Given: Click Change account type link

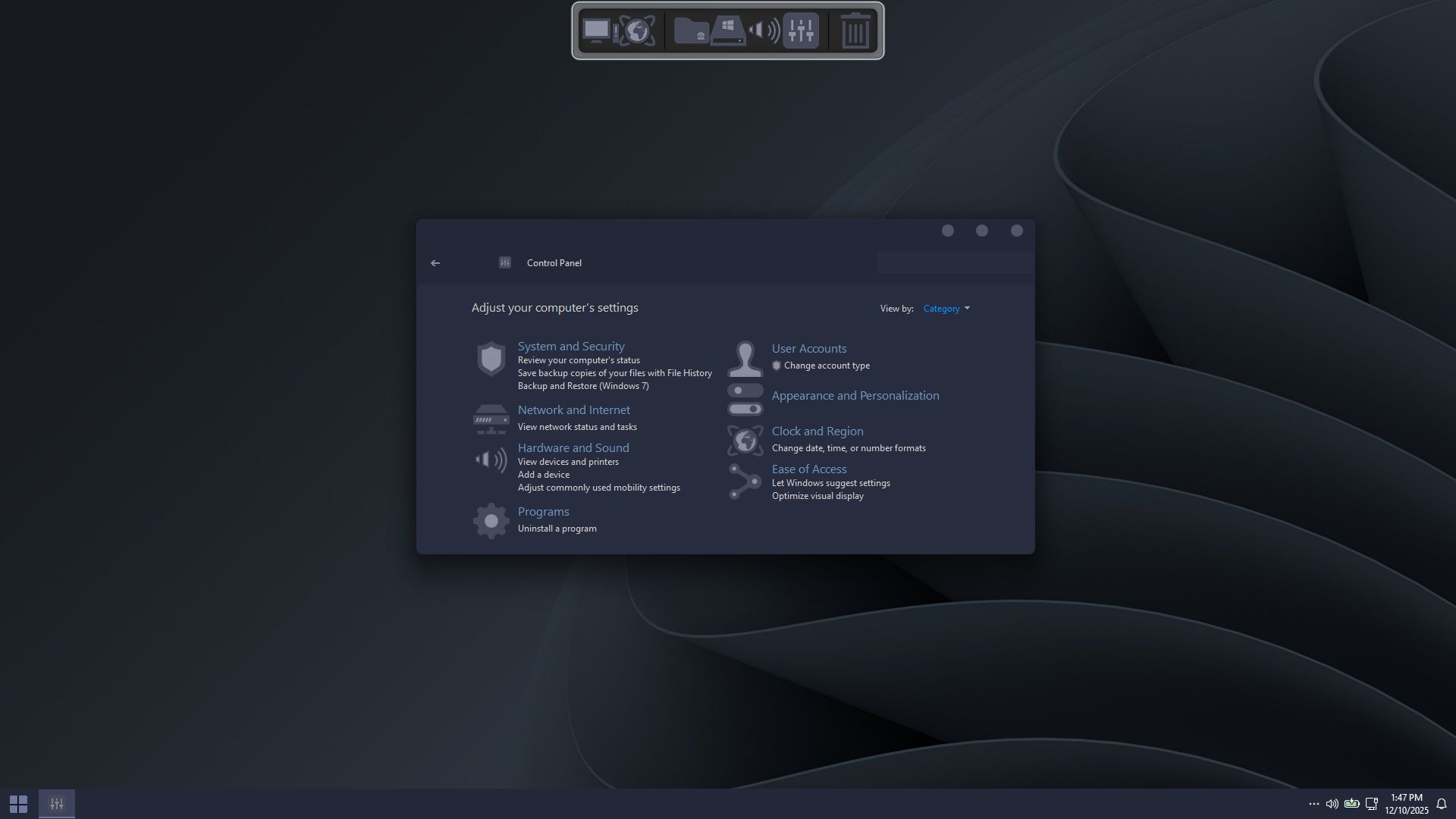Looking at the screenshot, I should [x=827, y=366].
